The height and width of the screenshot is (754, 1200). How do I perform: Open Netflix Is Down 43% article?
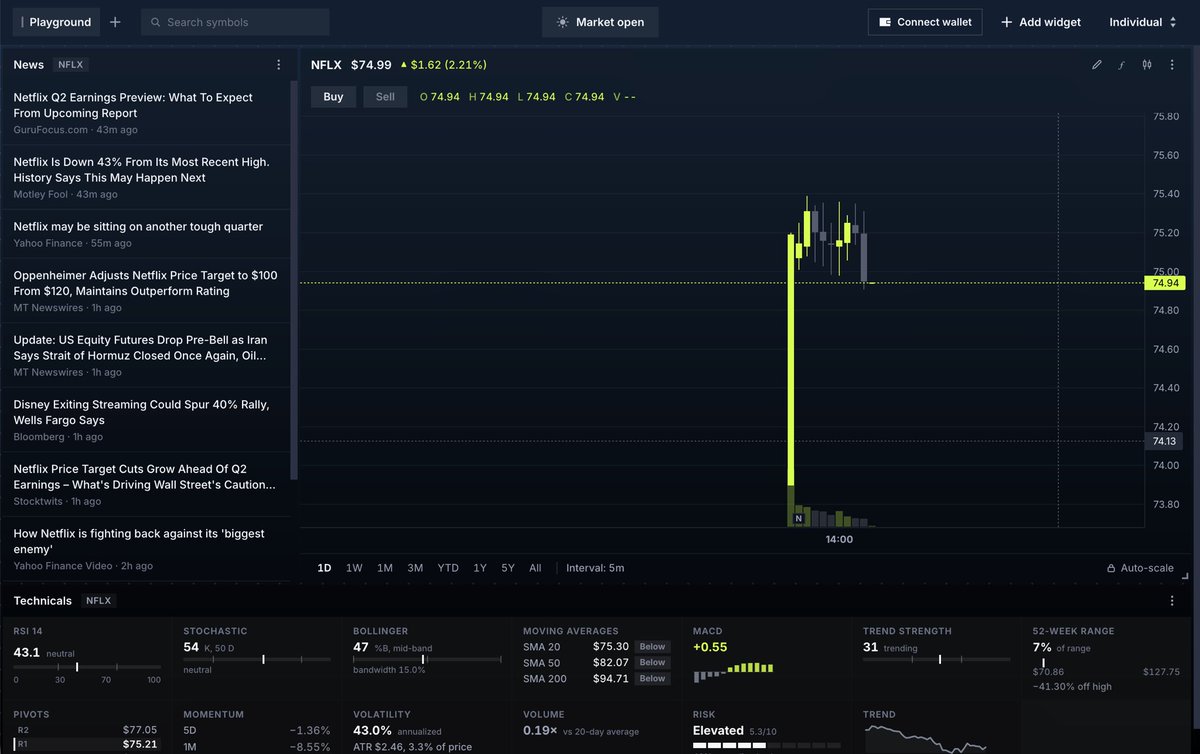click(145, 177)
